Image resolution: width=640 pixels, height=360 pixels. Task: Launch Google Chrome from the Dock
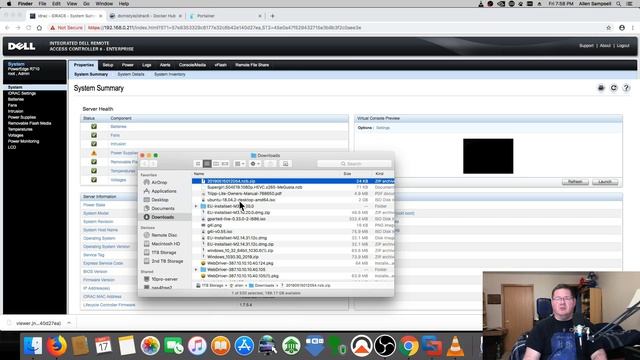[x=409, y=346]
